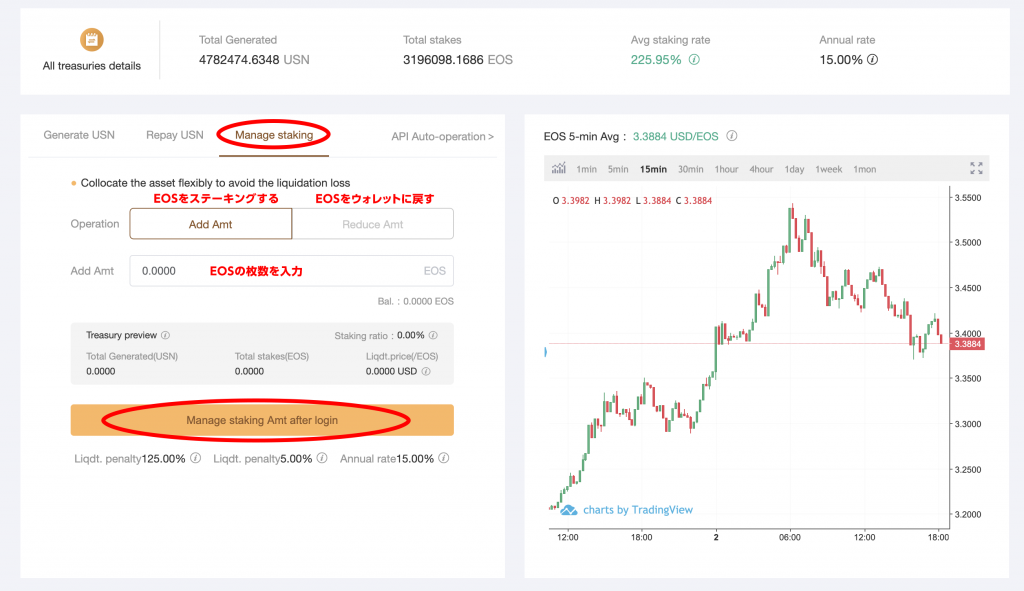
Task: Open the Repay USN tab
Action: point(175,135)
